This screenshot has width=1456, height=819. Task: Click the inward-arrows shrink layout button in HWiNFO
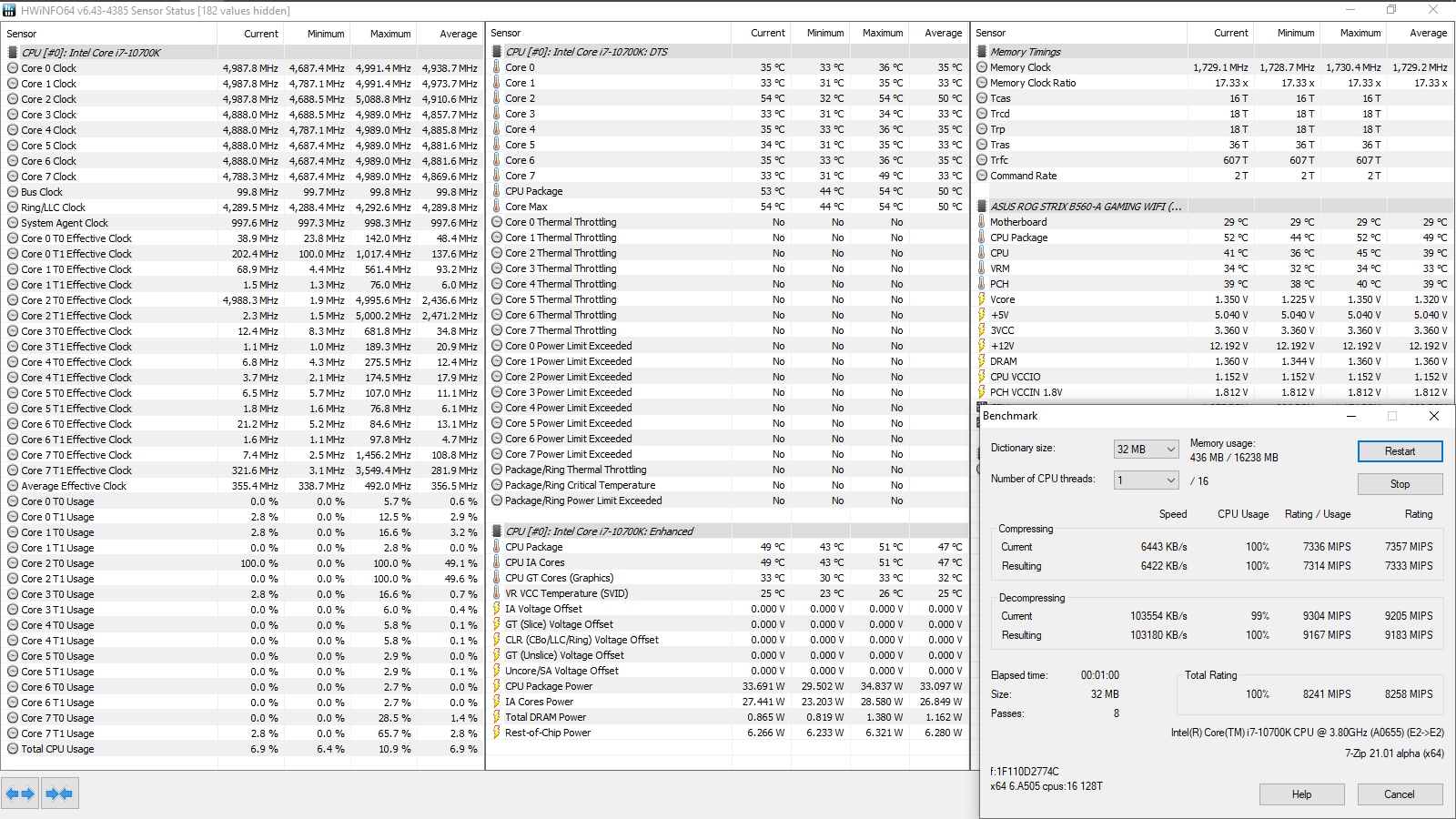pyautogui.click(x=59, y=794)
